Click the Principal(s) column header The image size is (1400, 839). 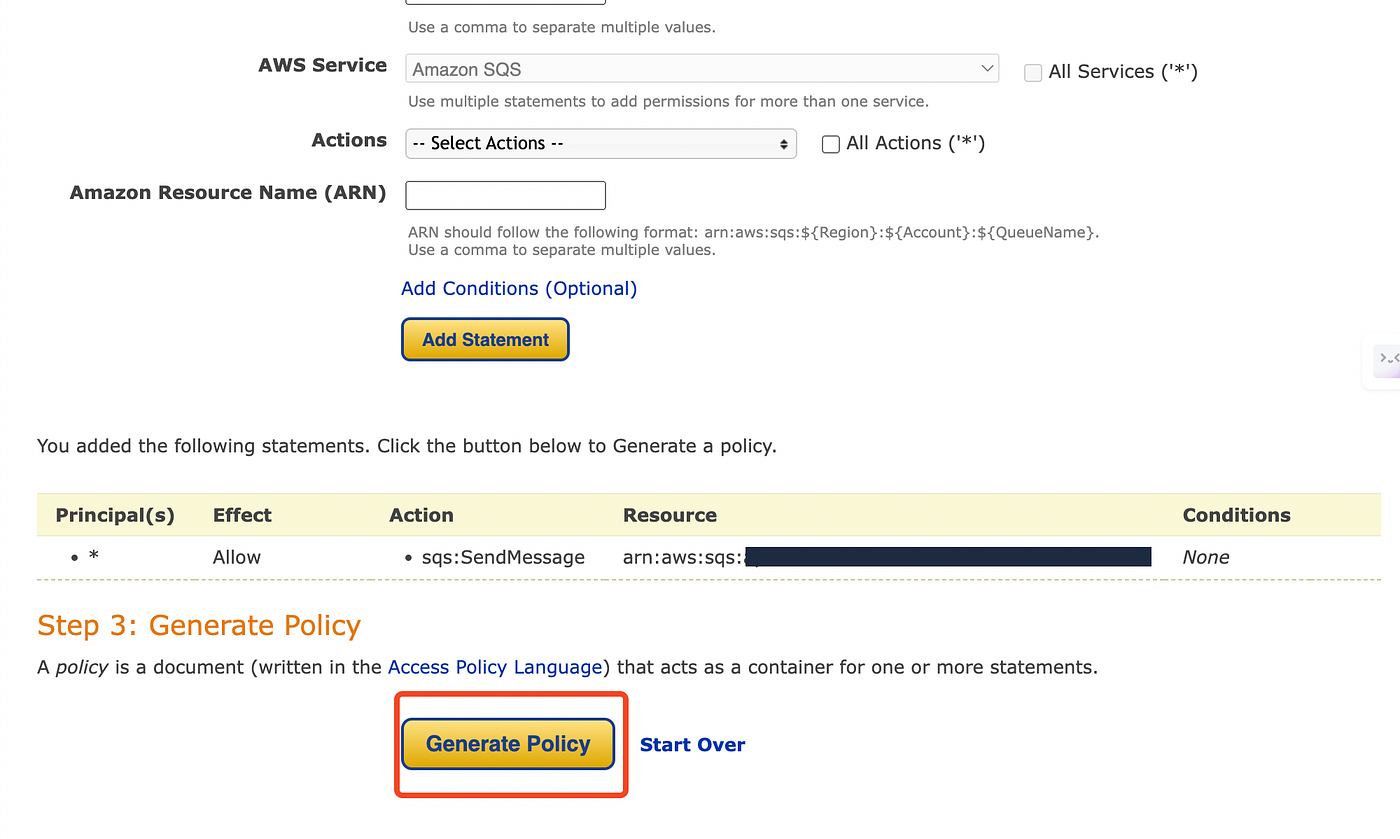click(x=115, y=515)
